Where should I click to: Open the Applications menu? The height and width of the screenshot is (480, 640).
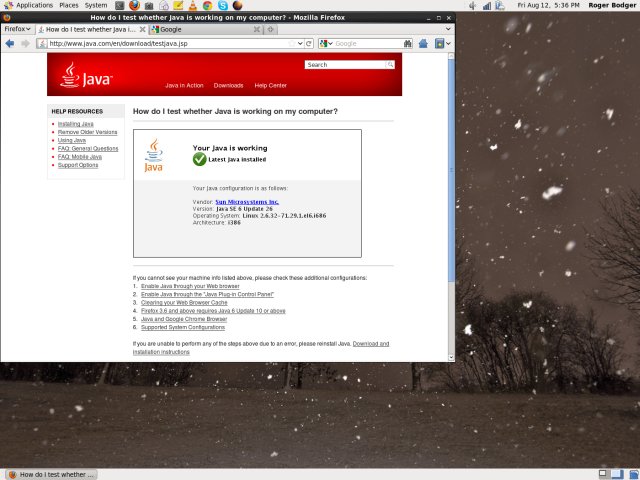[x=35, y=5]
